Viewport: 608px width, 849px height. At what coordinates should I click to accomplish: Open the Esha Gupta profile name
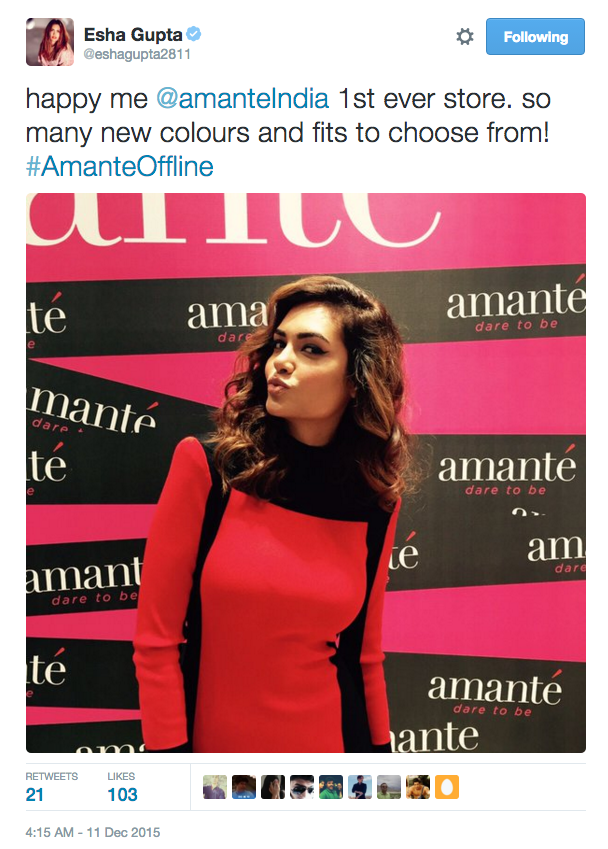[x=133, y=35]
